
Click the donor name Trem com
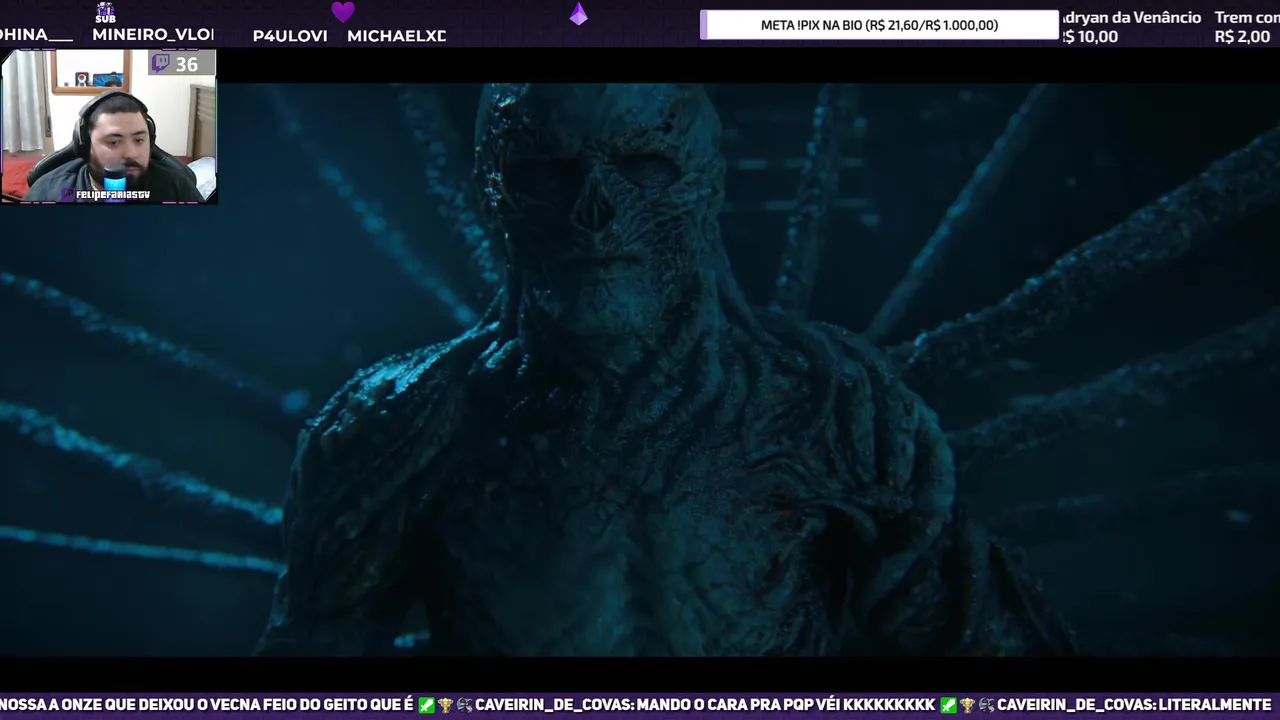(1247, 18)
